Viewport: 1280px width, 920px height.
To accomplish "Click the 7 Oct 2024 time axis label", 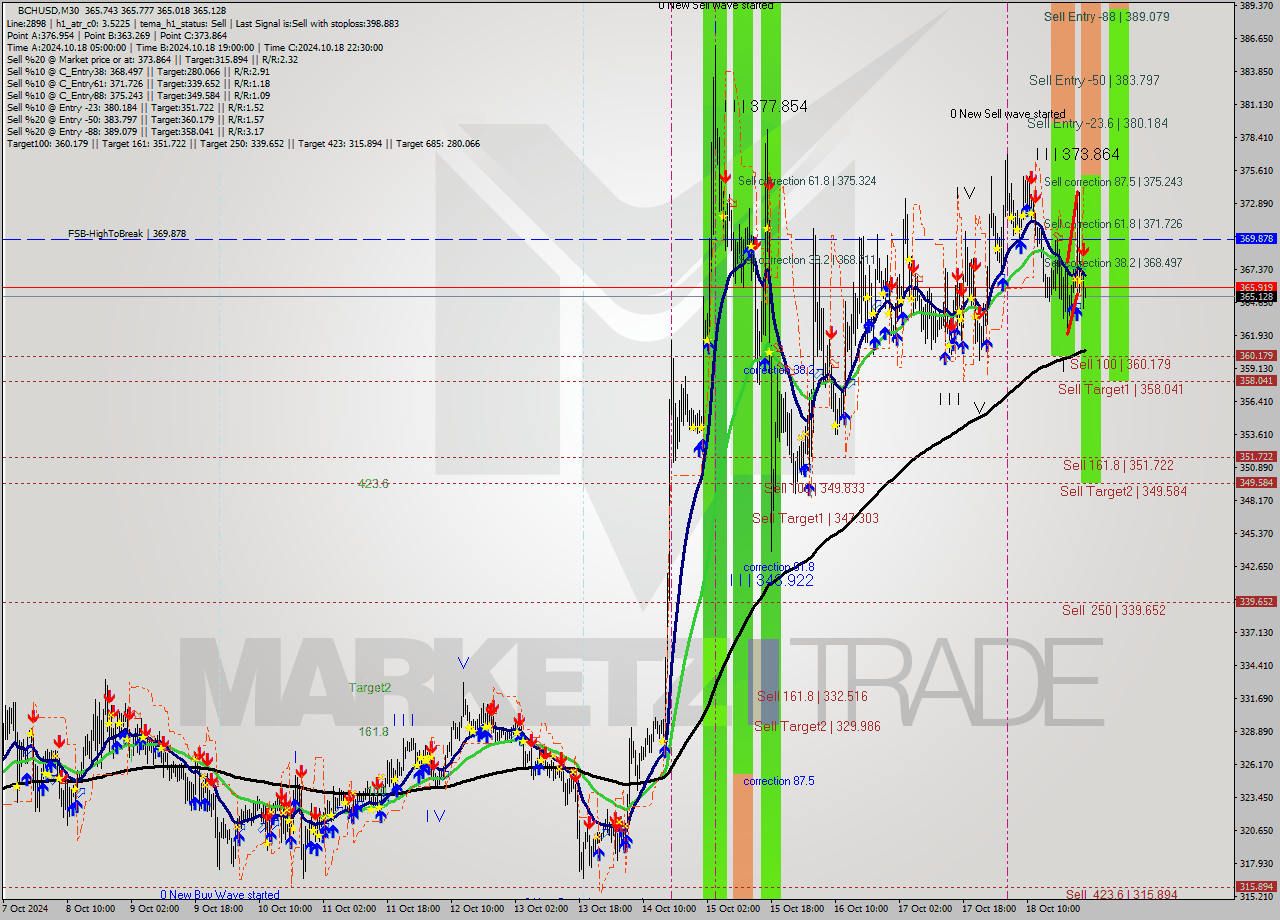I will click(27, 910).
